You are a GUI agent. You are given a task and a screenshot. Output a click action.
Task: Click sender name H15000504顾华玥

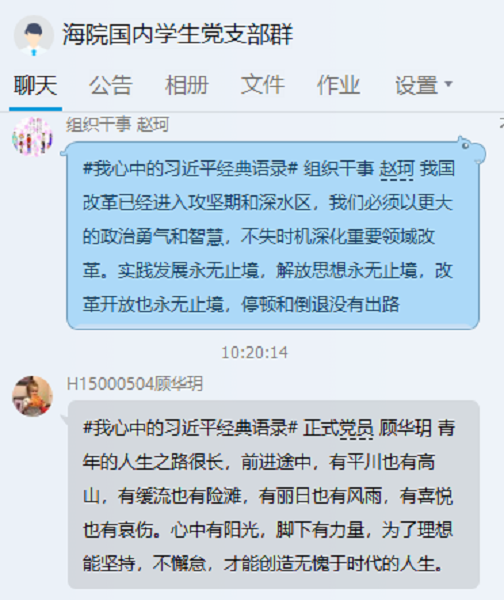(x=135, y=384)
